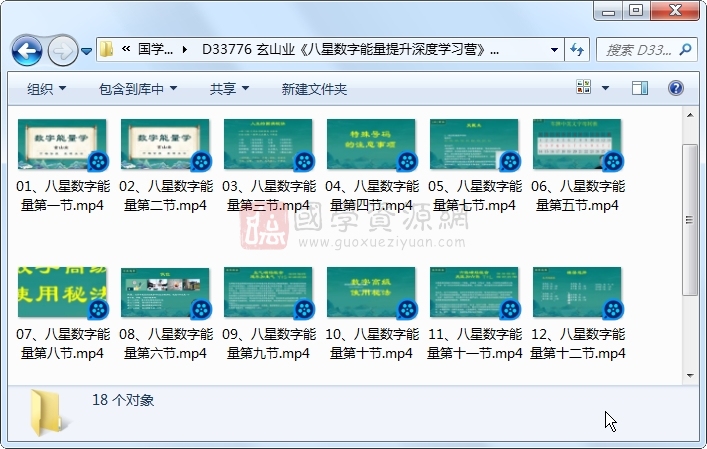Click file name 09、八星数字能量第九节.mp4
Viewport: 707px width, 449px height.
click(x=269, y=344)
